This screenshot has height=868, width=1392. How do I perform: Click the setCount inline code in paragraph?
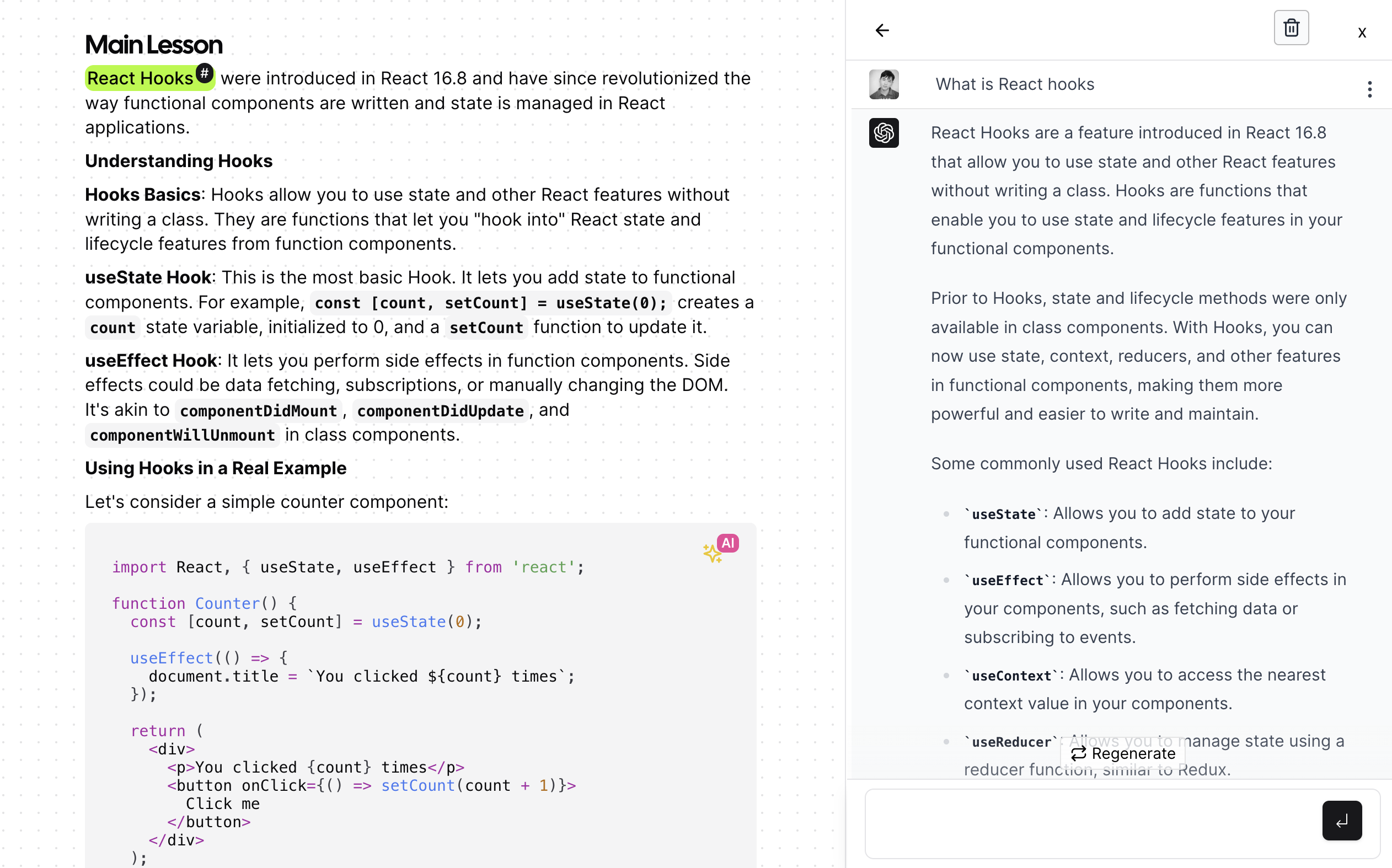[x=486, y=328]
